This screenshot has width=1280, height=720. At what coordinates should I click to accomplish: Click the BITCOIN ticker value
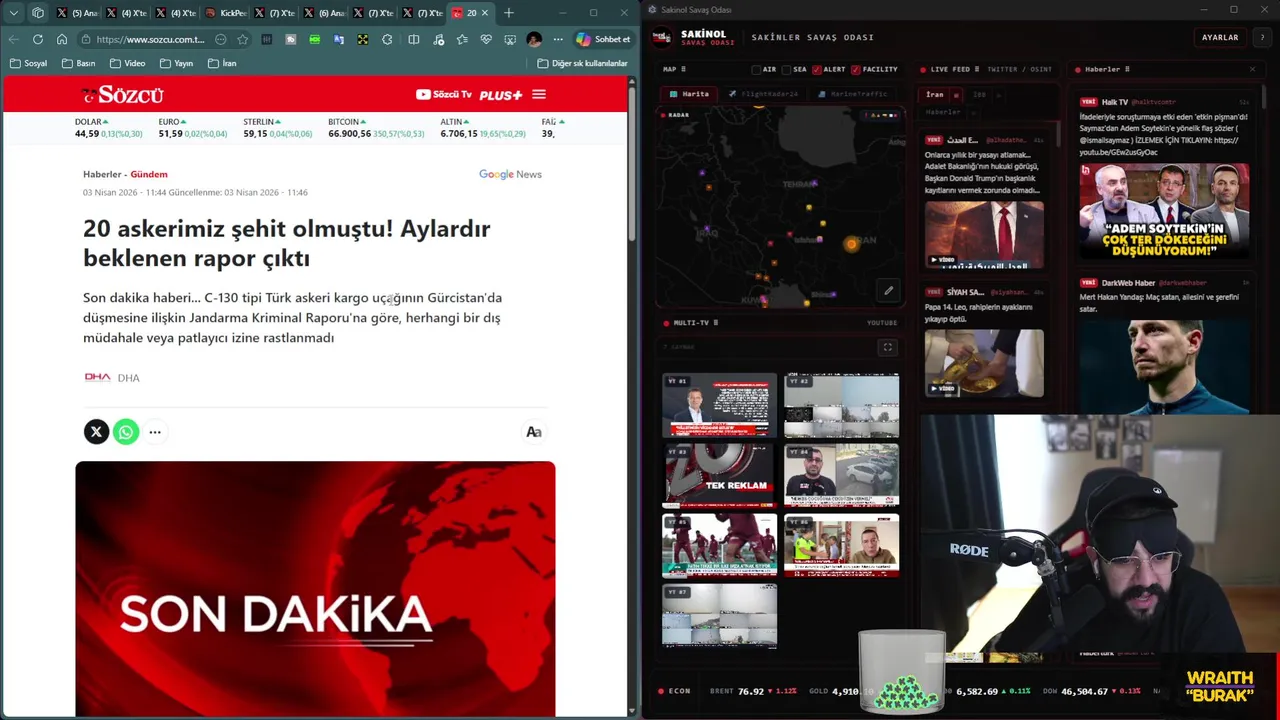click(x=349, y=134)
